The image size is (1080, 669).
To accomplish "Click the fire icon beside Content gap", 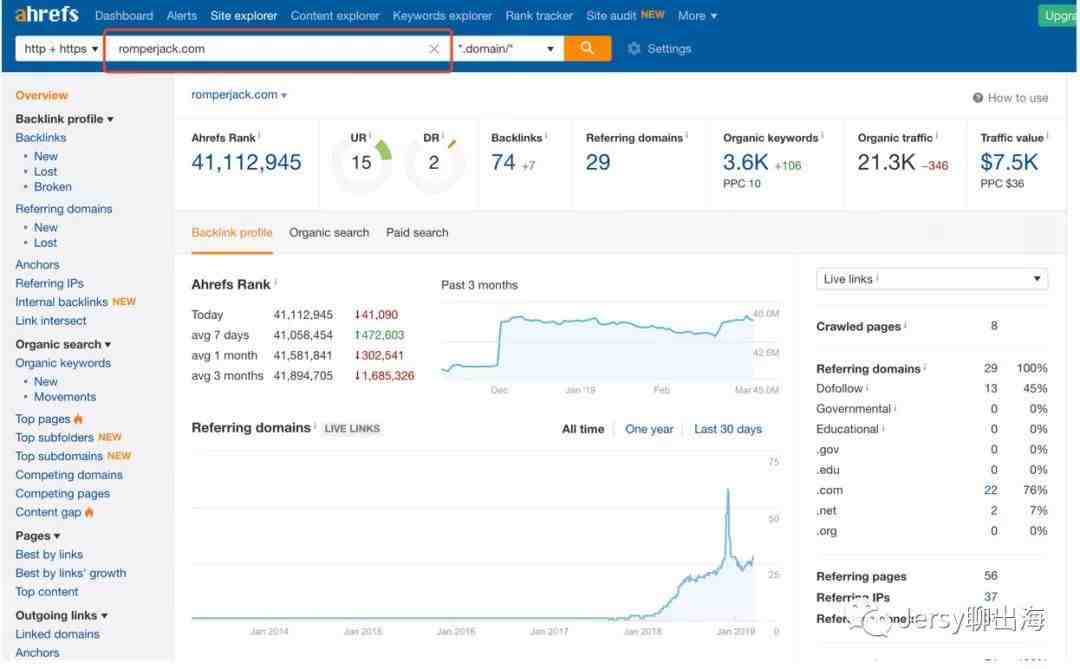I will coord(89,512).
